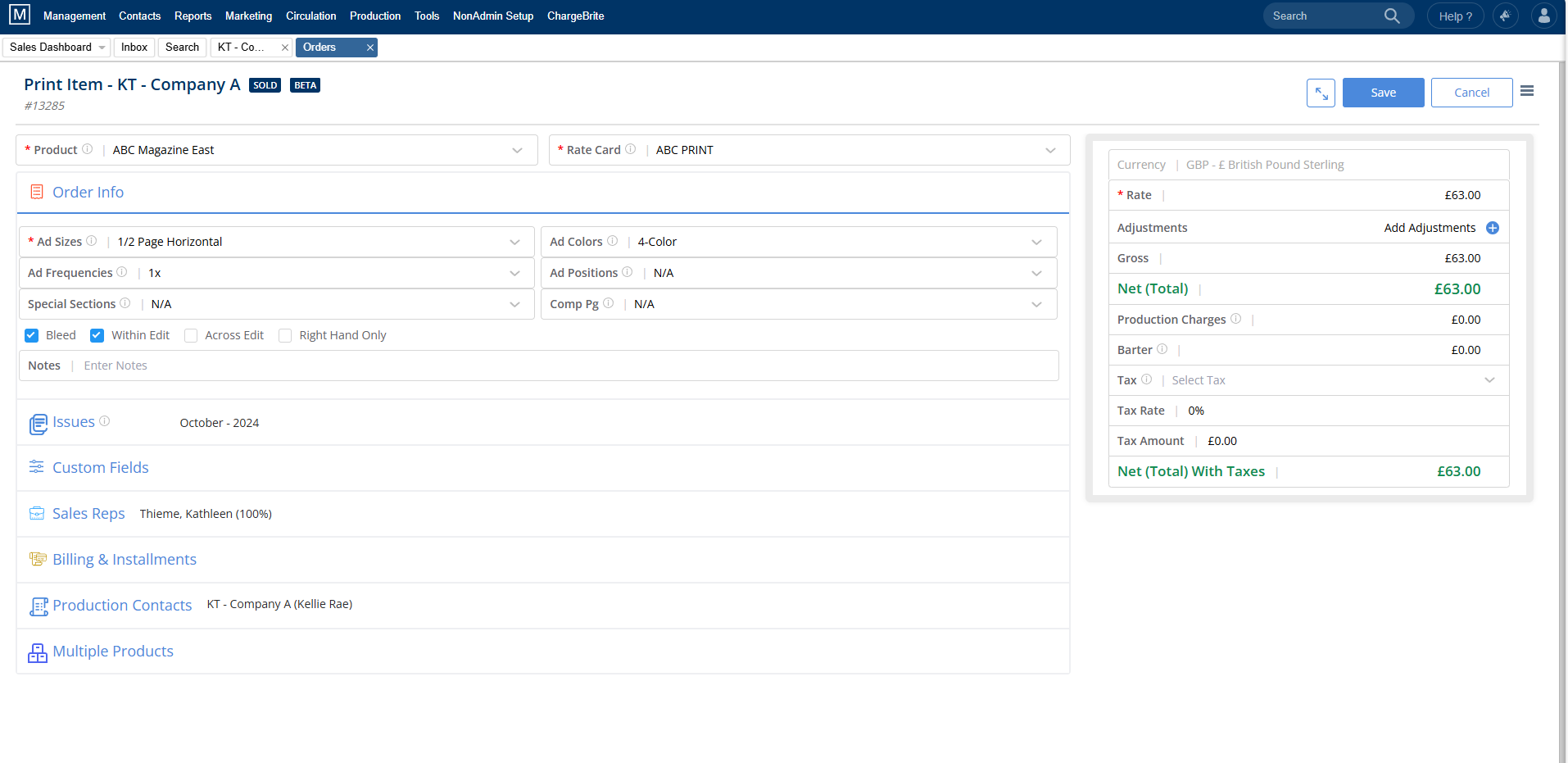Open the Select Tax dropdown
Image resolution: width=1568 pixels, height=763 pixels.
pos(1489,380)
